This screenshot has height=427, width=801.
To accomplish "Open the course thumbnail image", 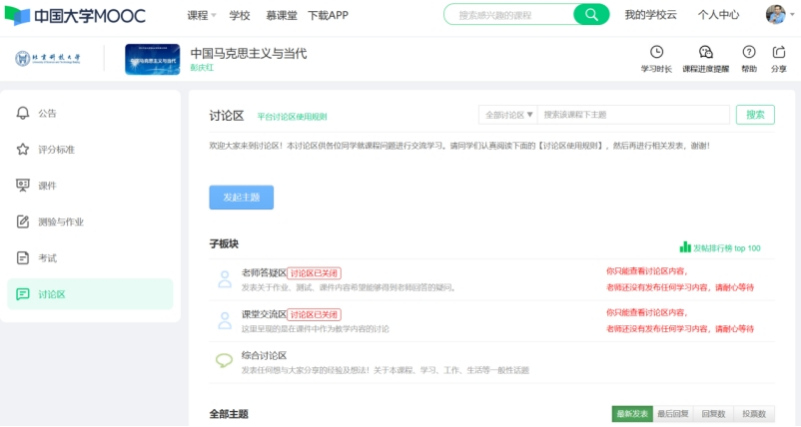I will pyautogui.click(x=152, y=60).
